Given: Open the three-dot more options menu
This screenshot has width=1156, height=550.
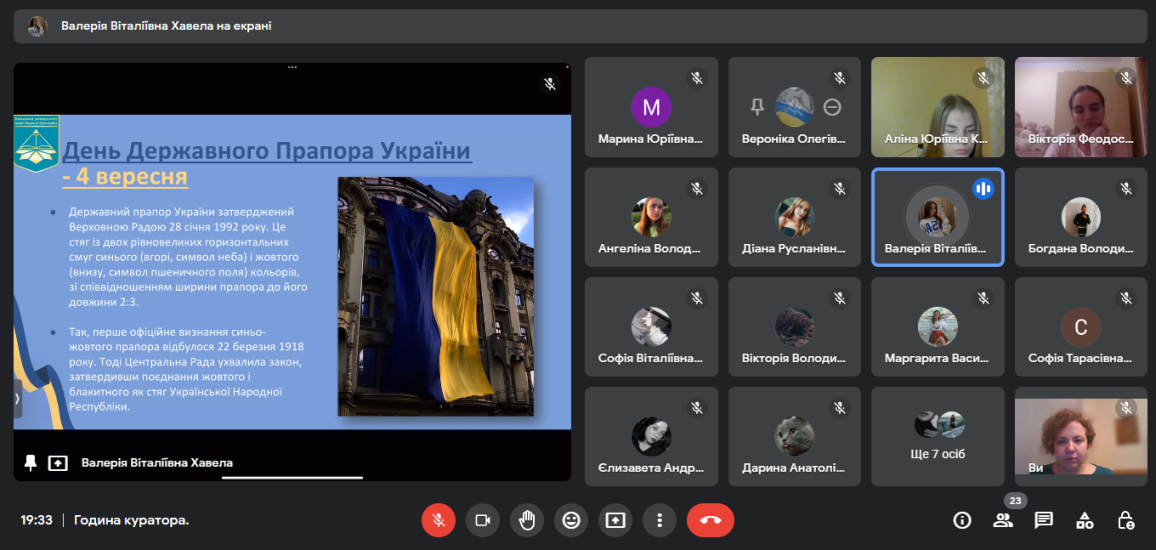Looking at the screenshot, I should [659, 520].
